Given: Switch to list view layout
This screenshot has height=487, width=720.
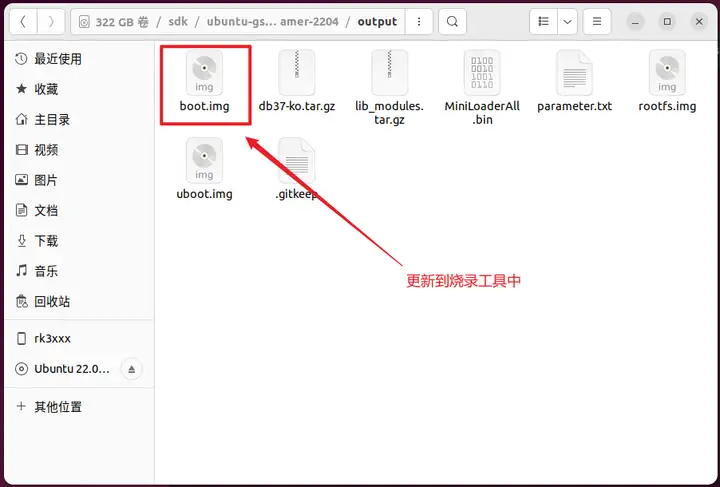Looking at the screenshot, I should [544, 22].
